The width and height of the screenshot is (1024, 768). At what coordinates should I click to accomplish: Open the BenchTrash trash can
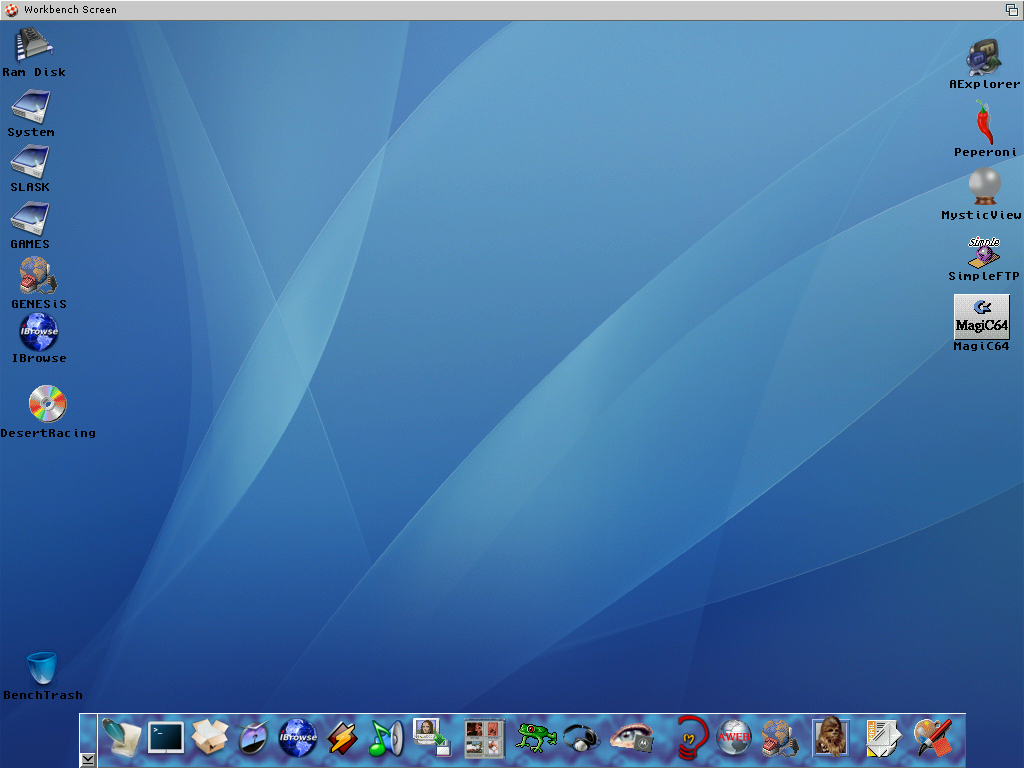(x=42, y=668)
